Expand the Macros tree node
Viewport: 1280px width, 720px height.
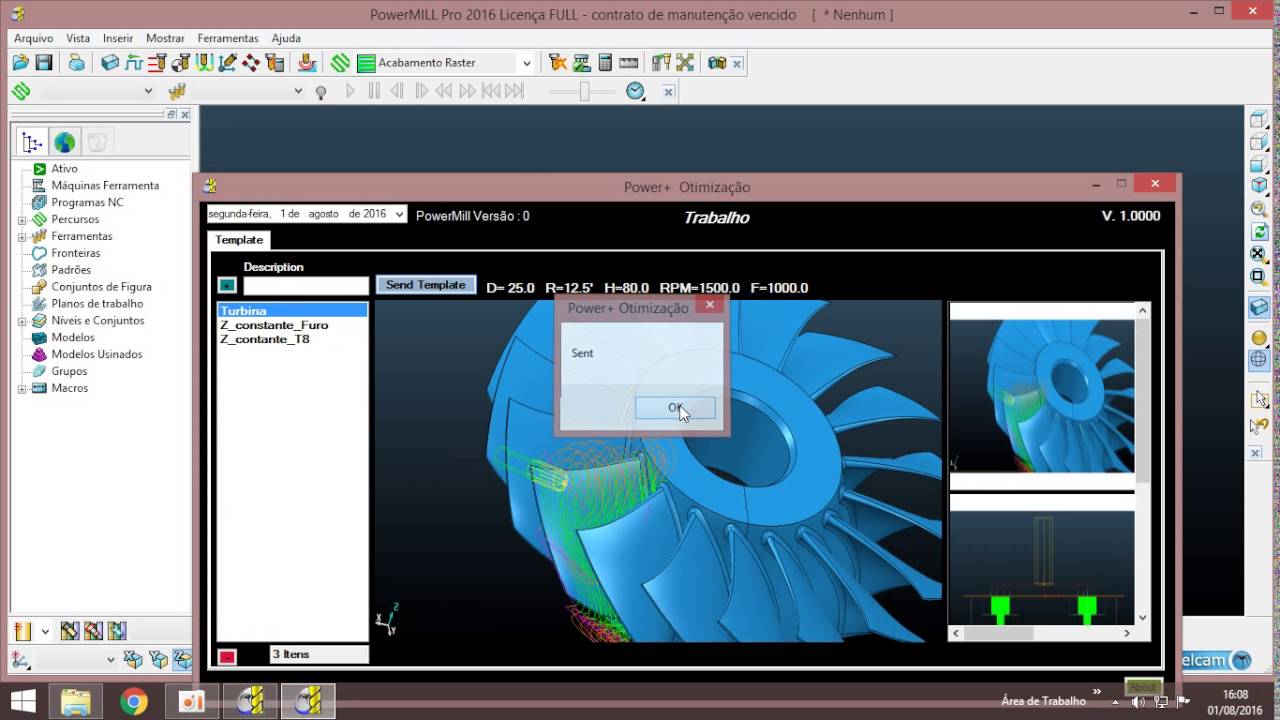pyautogui.click(x=22, y=389)
